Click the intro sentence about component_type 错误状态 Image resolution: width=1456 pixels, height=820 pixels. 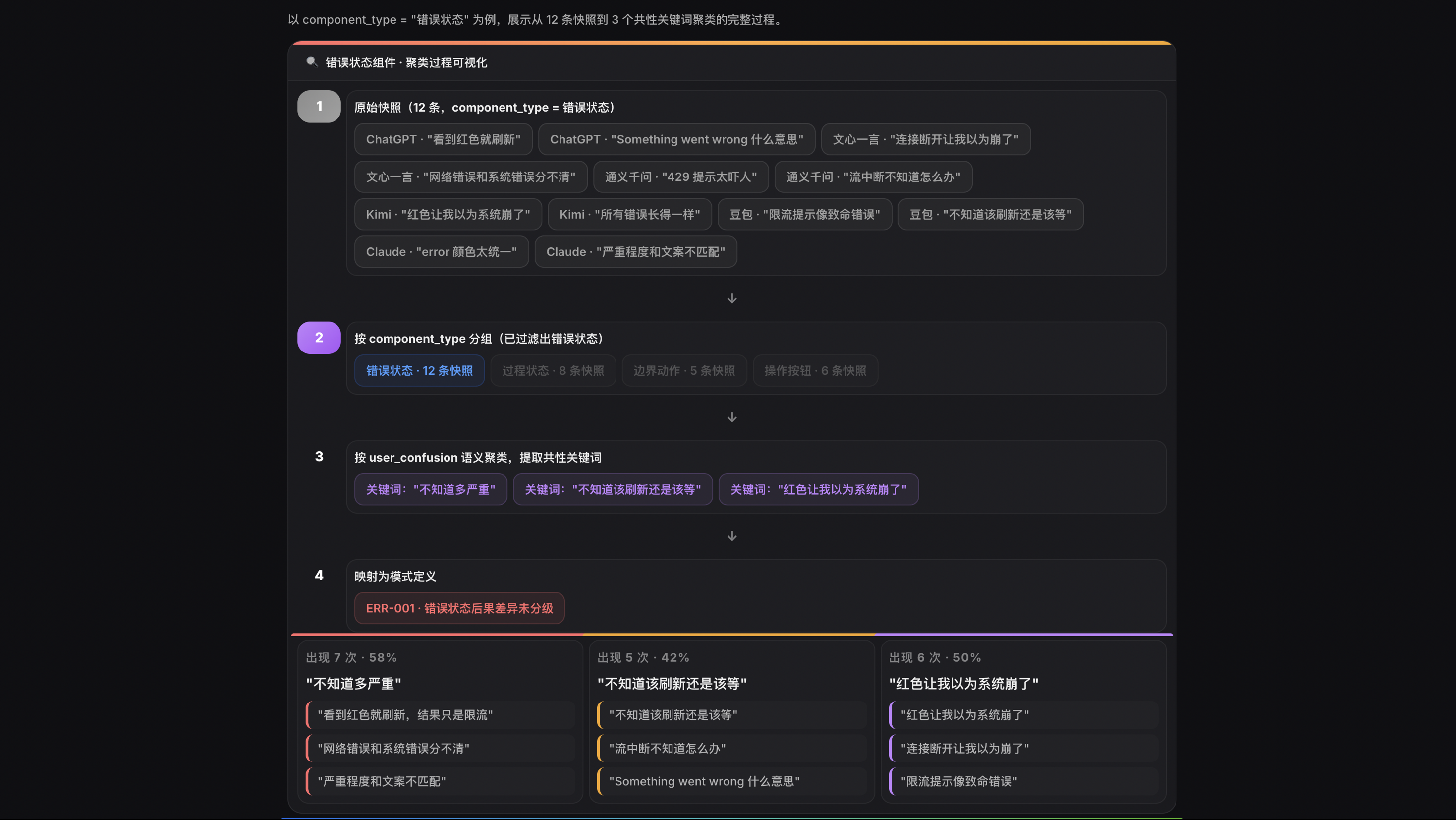click(536, 20)
